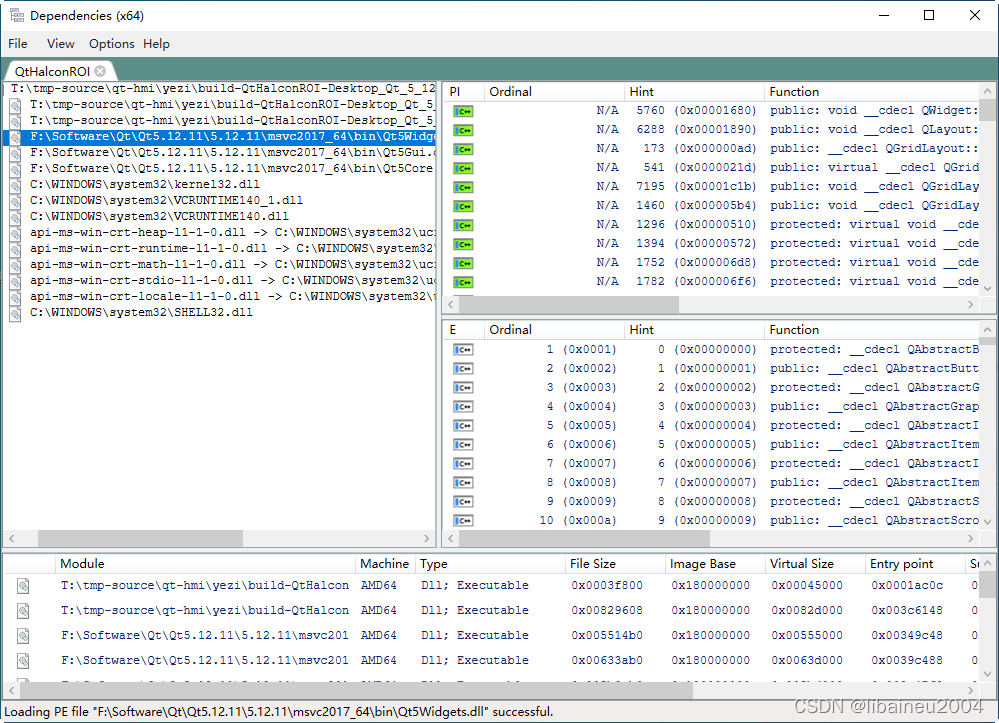Click the green C++ icon for hint 173
This screenshot has width=999, height=723.
[463, 149]
